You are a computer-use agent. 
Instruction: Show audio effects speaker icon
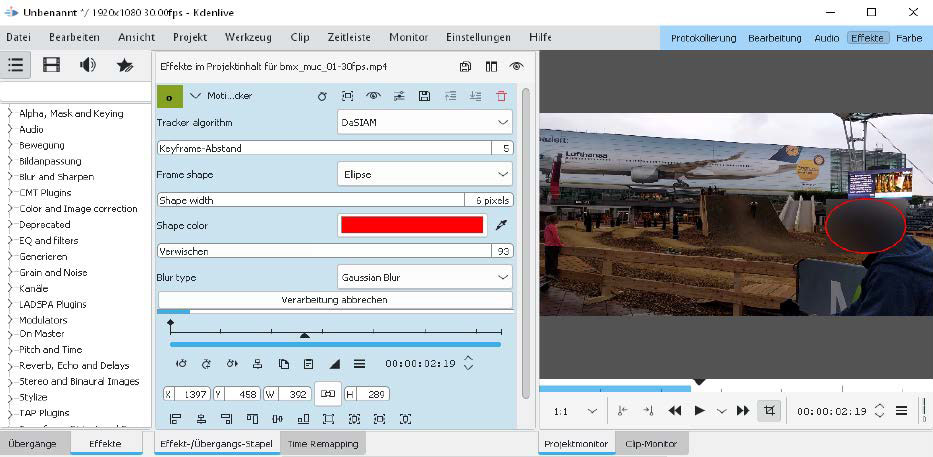coord(88,65)
